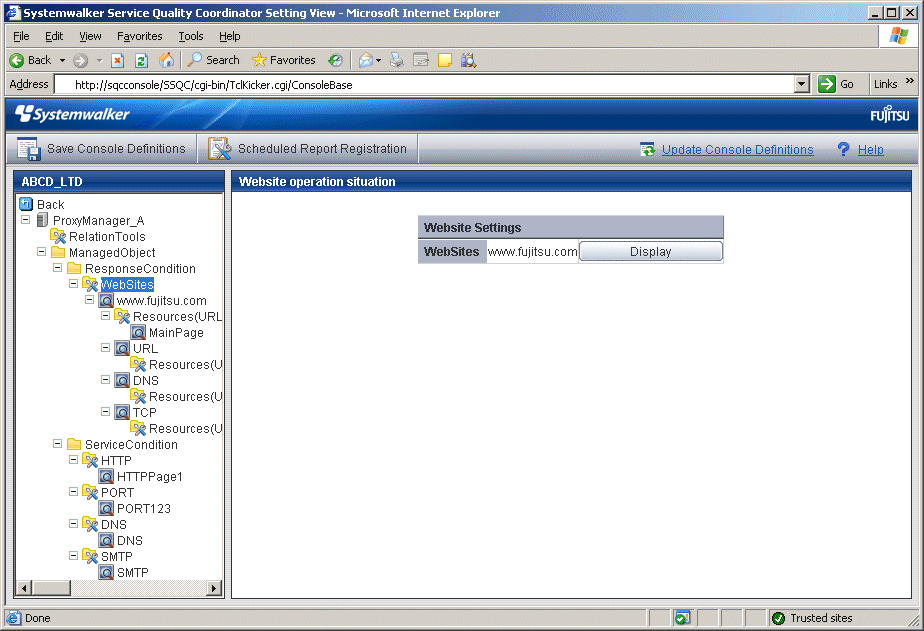Screen dimensions: 924x631
Task: Click the Stop loading icon
Action: (118, 60)
